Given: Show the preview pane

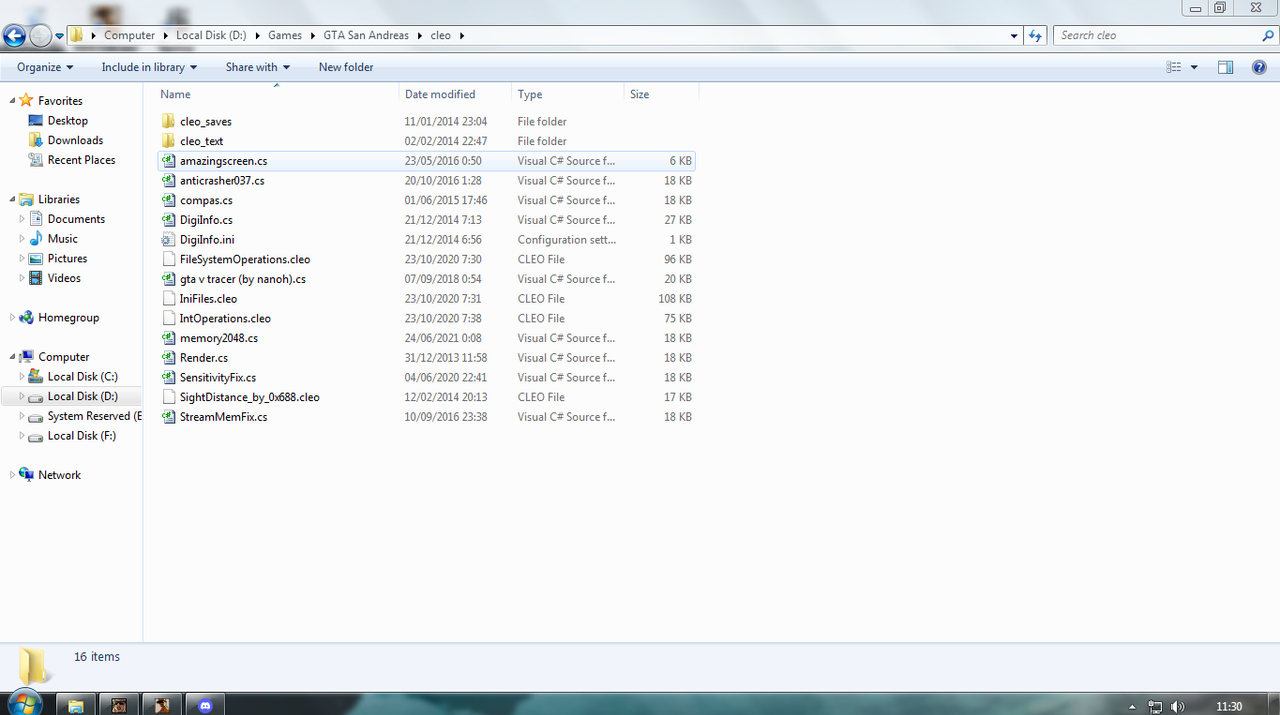Looking at the screenshot, I should pyautogui.click(x=1225, y=67).
